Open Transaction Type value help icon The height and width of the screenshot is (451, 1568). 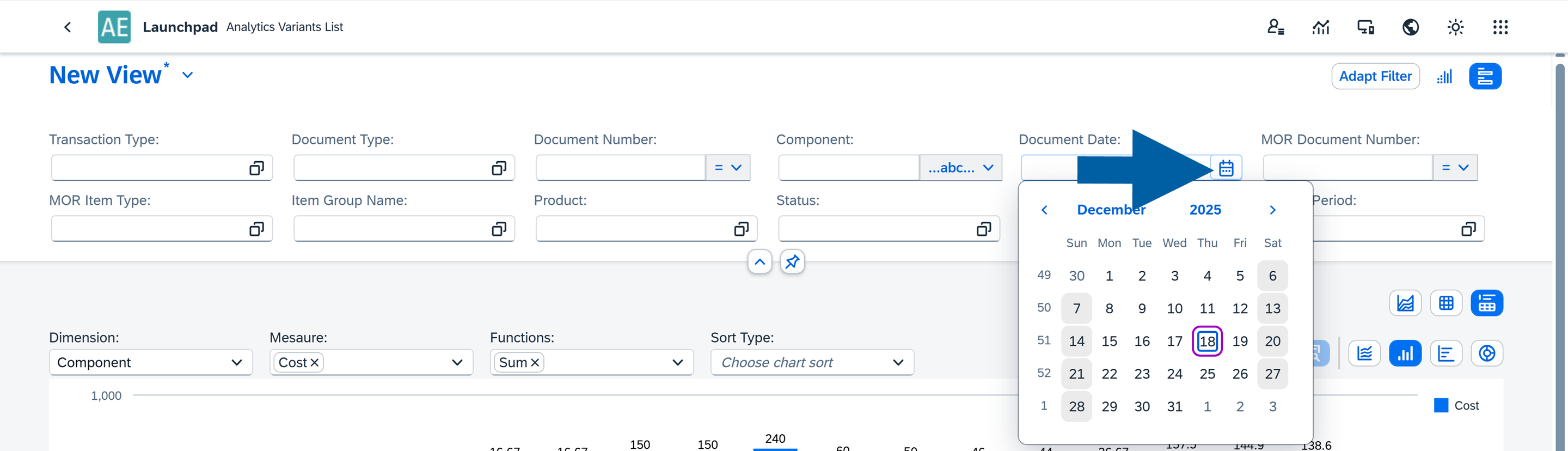click(x=256, y=168)
